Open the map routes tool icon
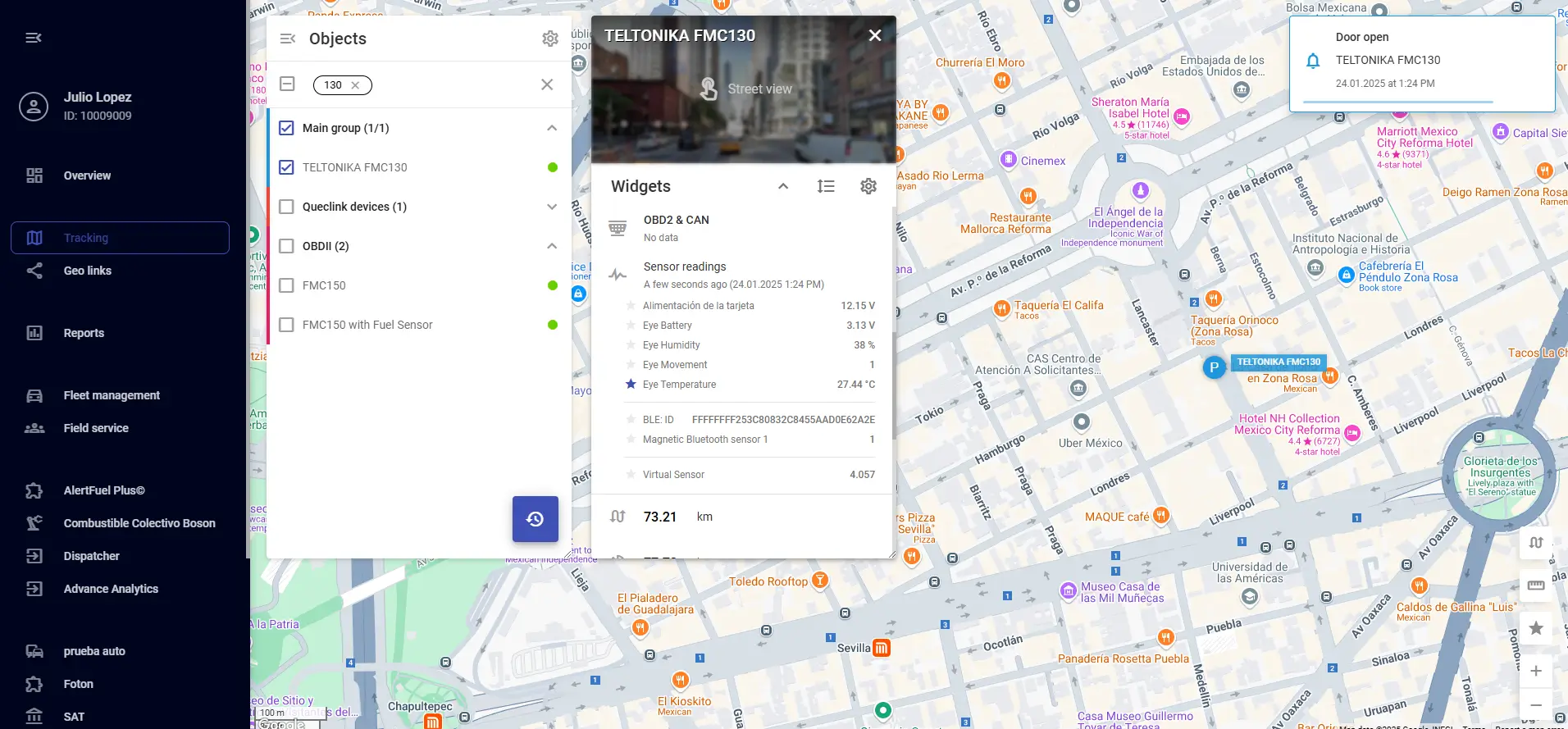The image size is (1568, 729). click(1536, 542)
